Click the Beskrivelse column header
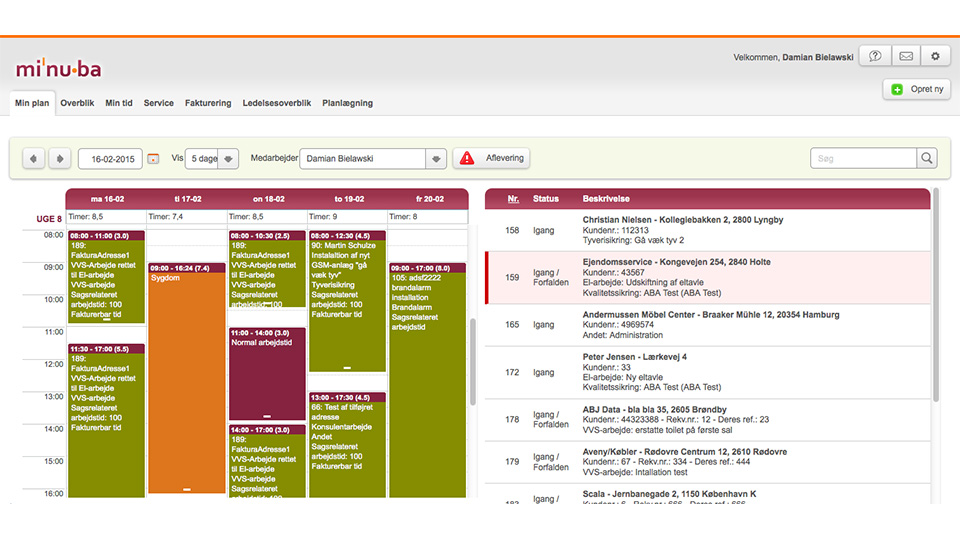The width and height of the screenshot is (960, 540). pos(606,199)
